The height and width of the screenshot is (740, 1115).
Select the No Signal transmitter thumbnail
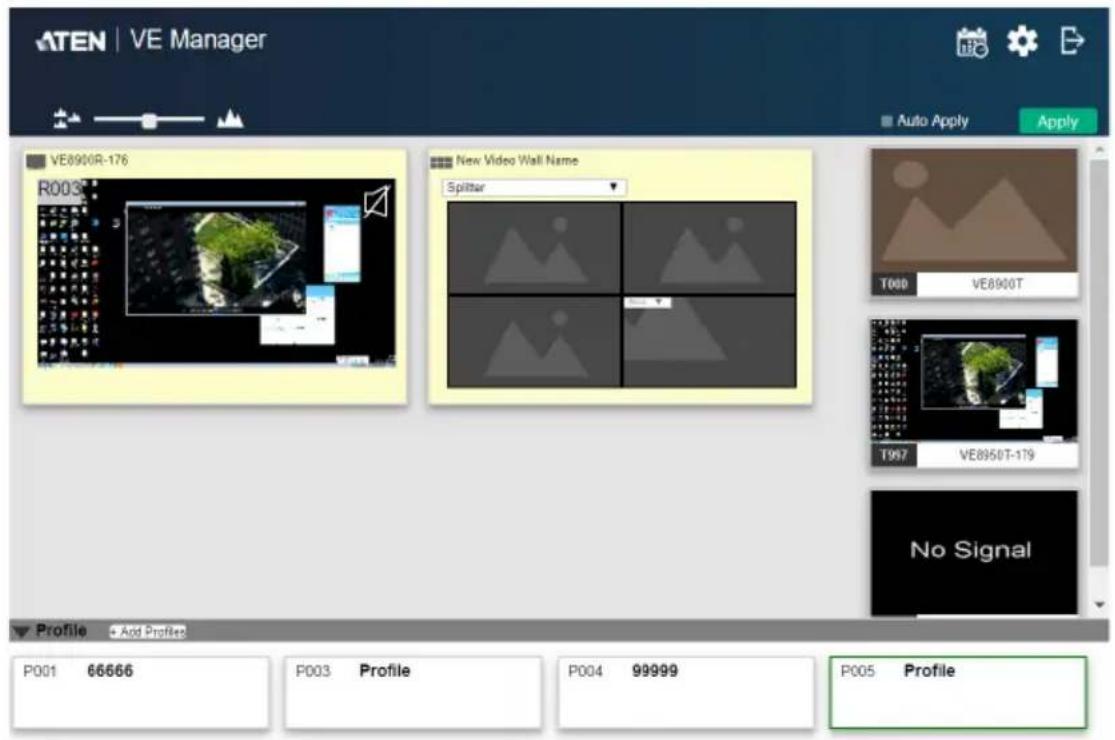973,551
